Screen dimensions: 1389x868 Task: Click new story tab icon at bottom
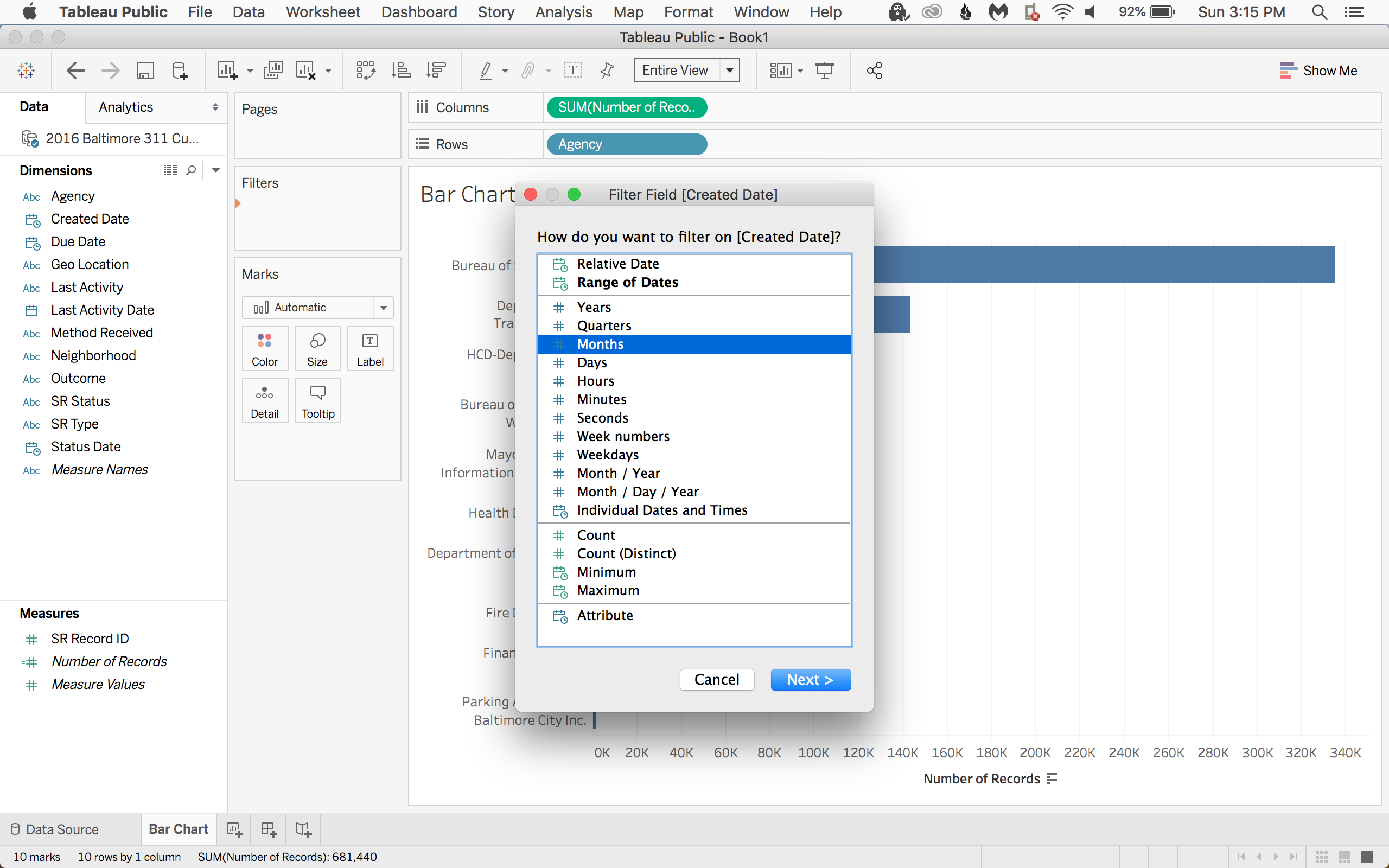pyautogui.click(x=304, y=829)
